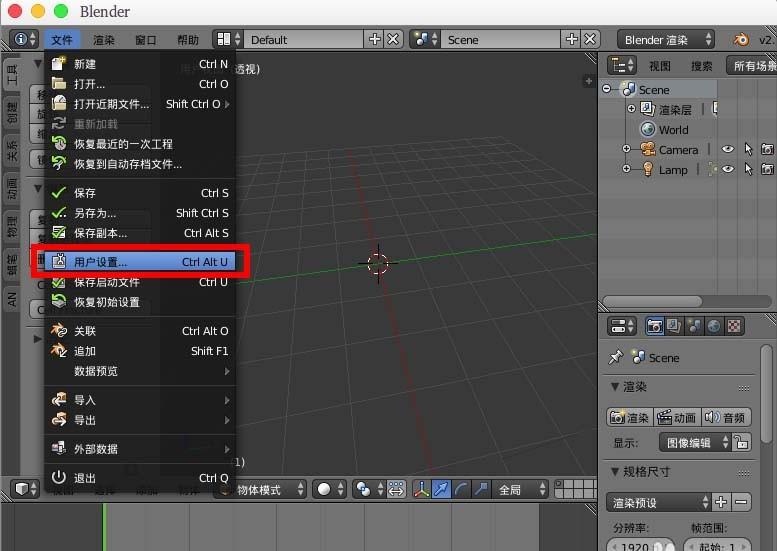The height and width of the screenshot is (551, 777).
Task: Toggle Lamp selectability cursor icon
Action: click(x=748, y=169)
